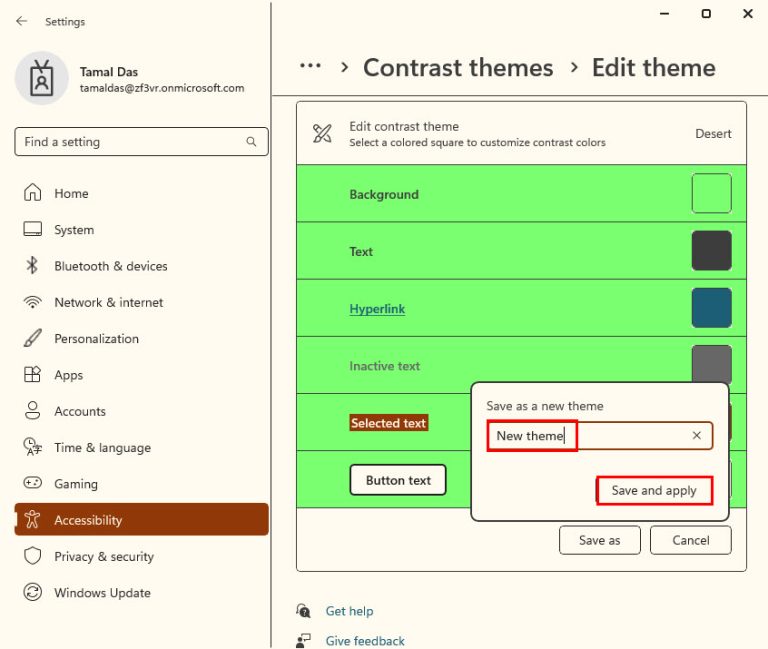
Task: Click the Save as button
Action: [600, 540]
